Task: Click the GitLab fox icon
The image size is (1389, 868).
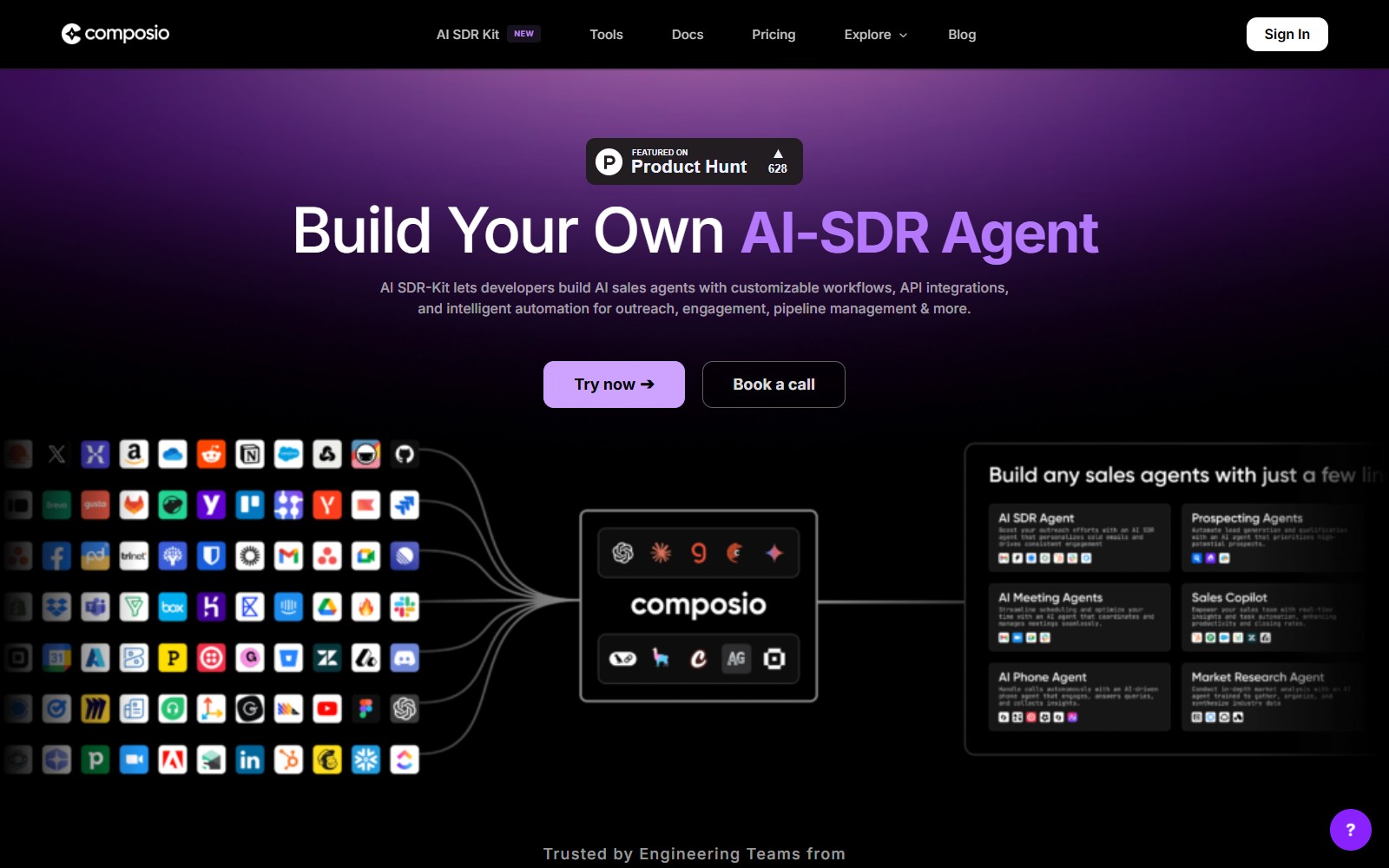Action: (134, 505)
